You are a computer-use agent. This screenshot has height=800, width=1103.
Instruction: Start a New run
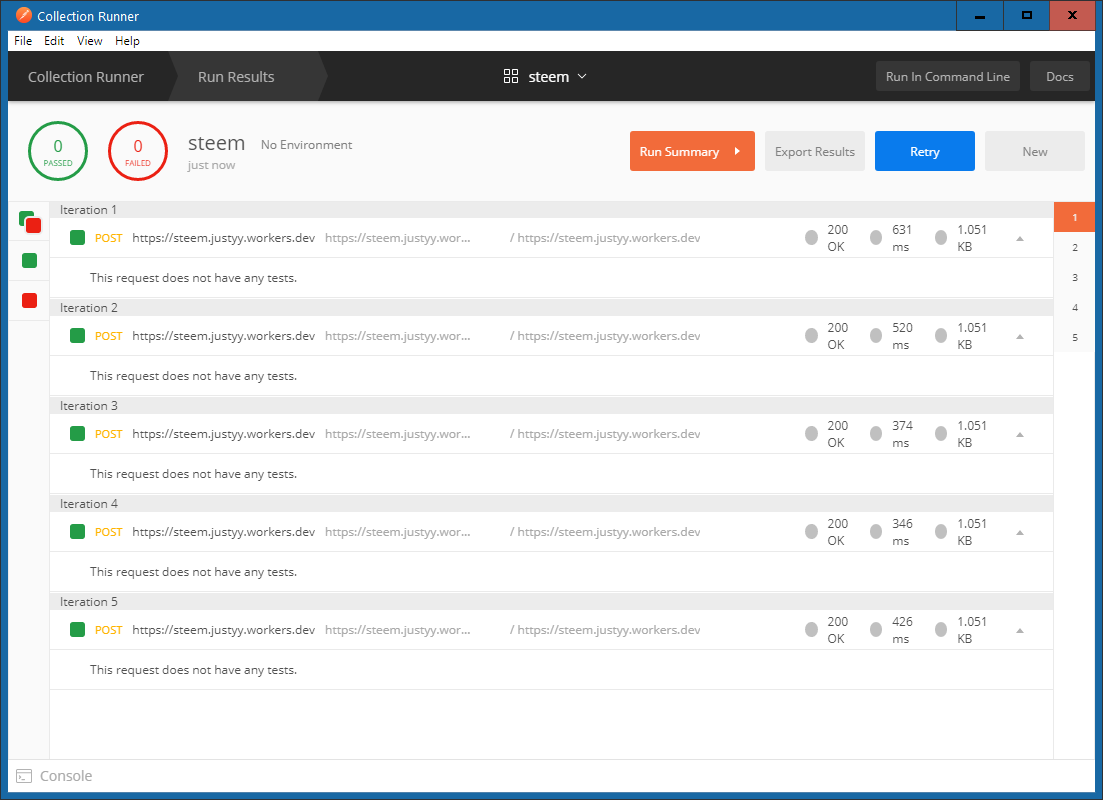[x=1035, y=151]
